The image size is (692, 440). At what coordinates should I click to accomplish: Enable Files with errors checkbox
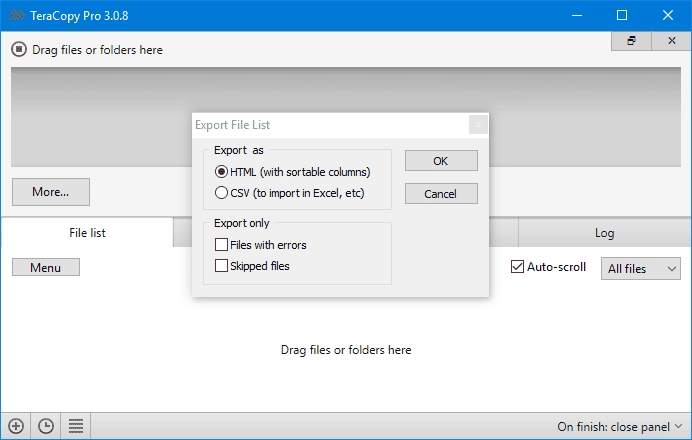pos(260,245)
